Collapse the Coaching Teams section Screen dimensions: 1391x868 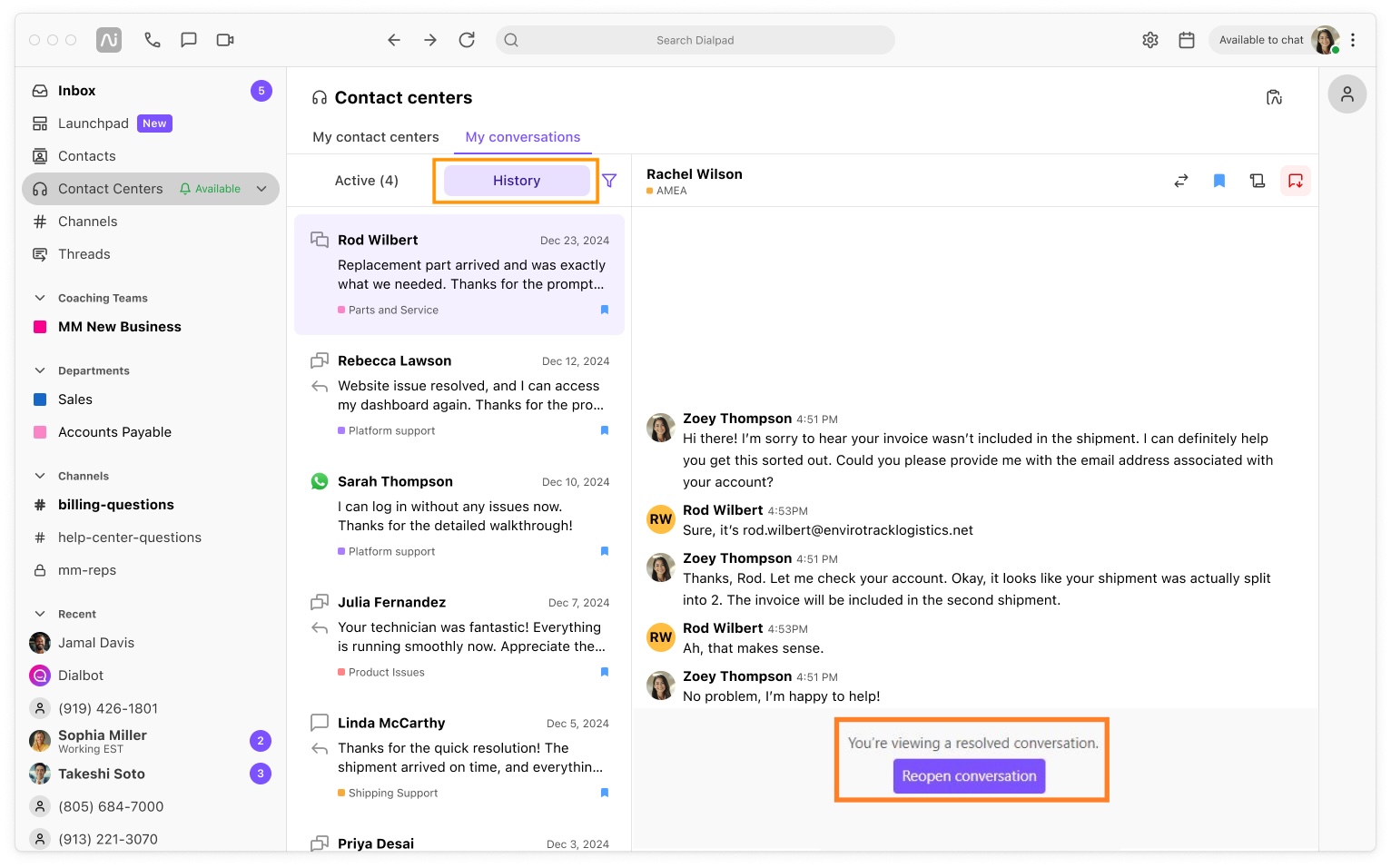click(40, 298)
